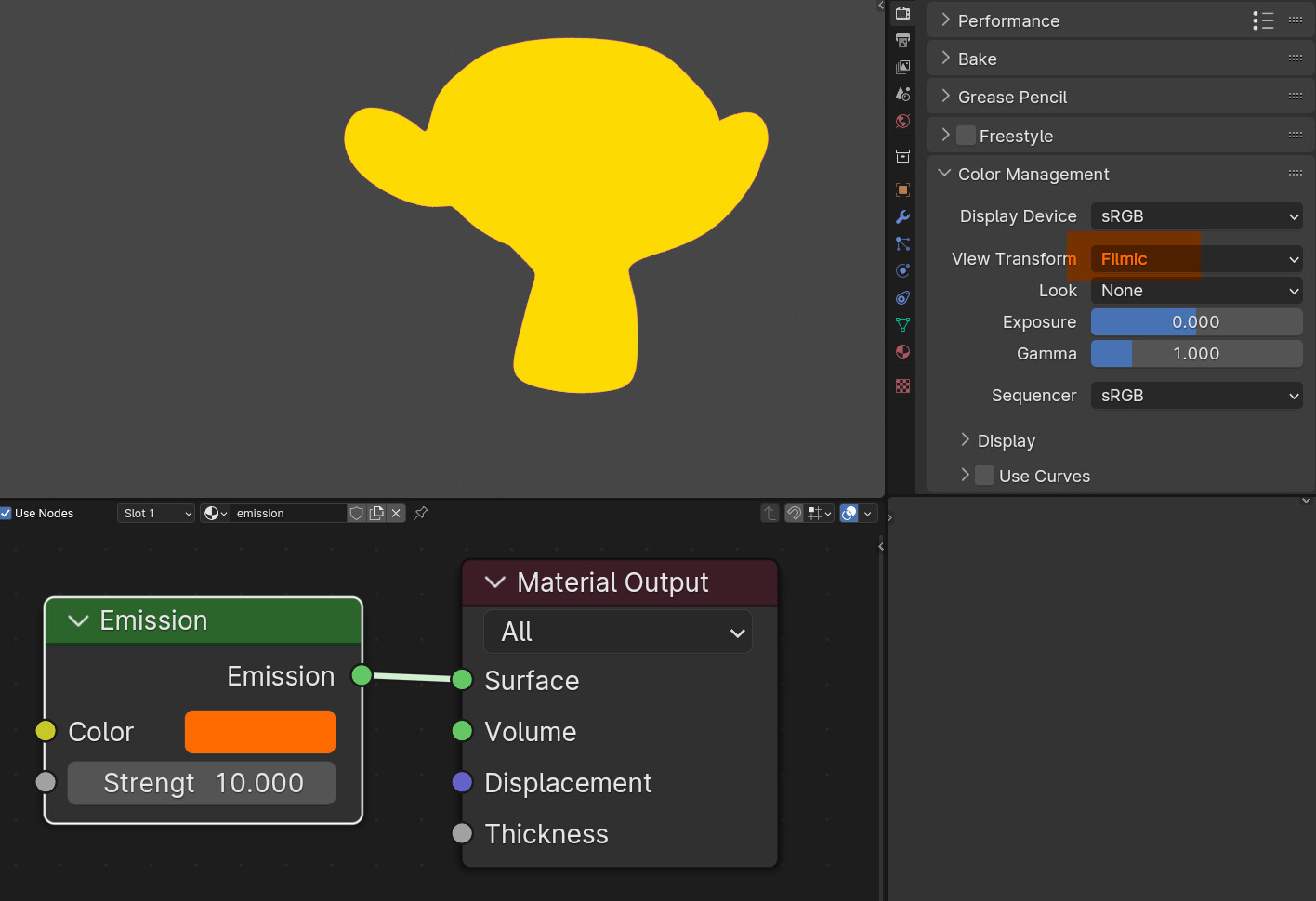Click the Emission Strength value field
This screenshot has height=901, width=1316.
[x=202, y=783]
